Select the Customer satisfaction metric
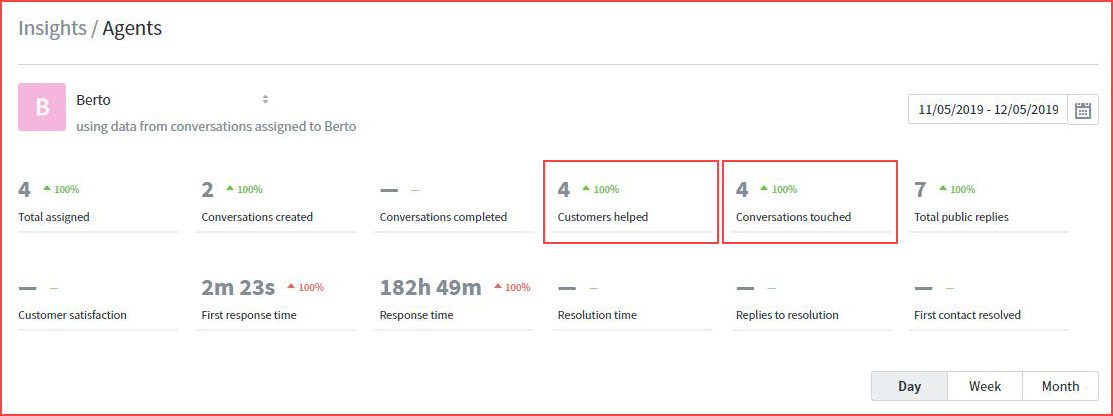This screenshot has height=416, width=1113. [x=97, y=301]
